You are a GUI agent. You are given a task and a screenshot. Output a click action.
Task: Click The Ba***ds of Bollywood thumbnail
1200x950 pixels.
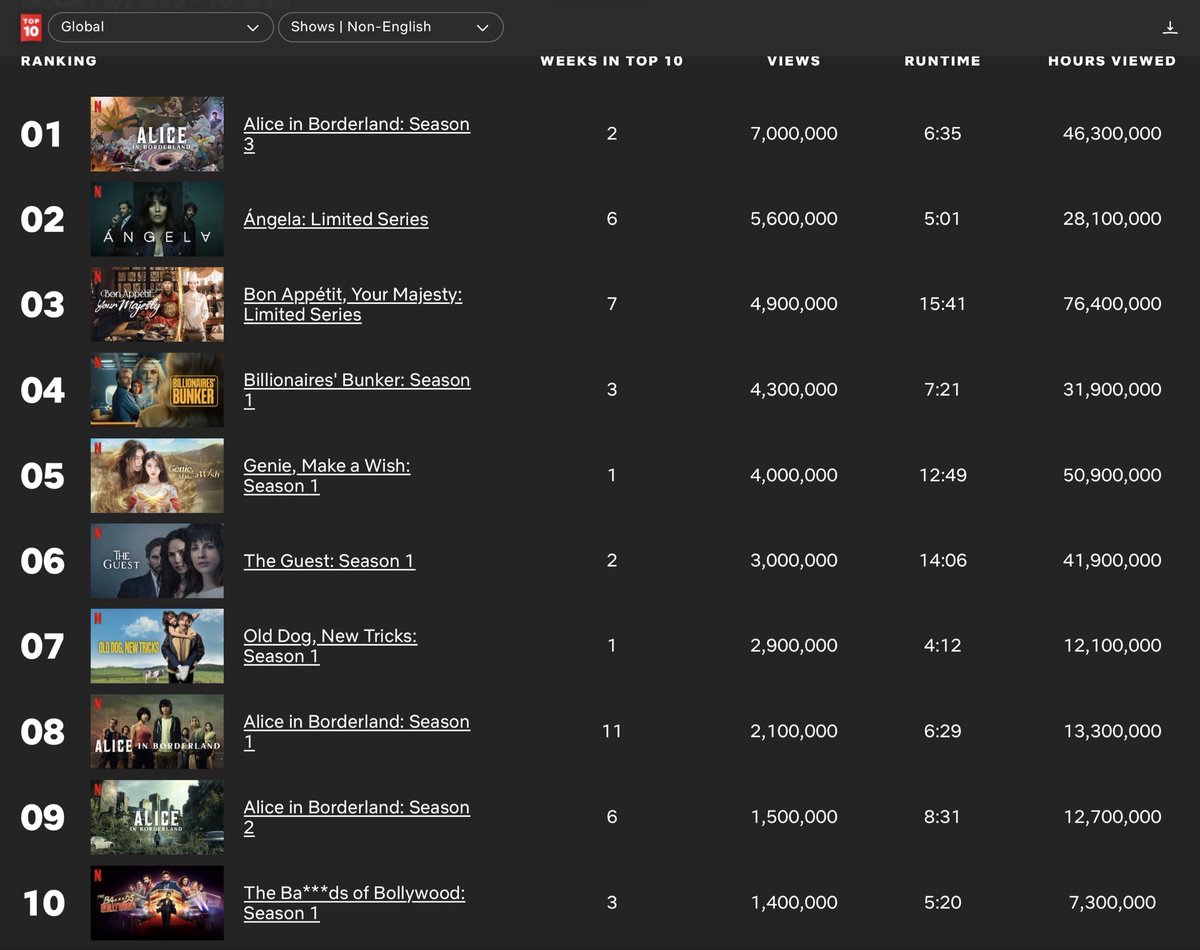157,903
